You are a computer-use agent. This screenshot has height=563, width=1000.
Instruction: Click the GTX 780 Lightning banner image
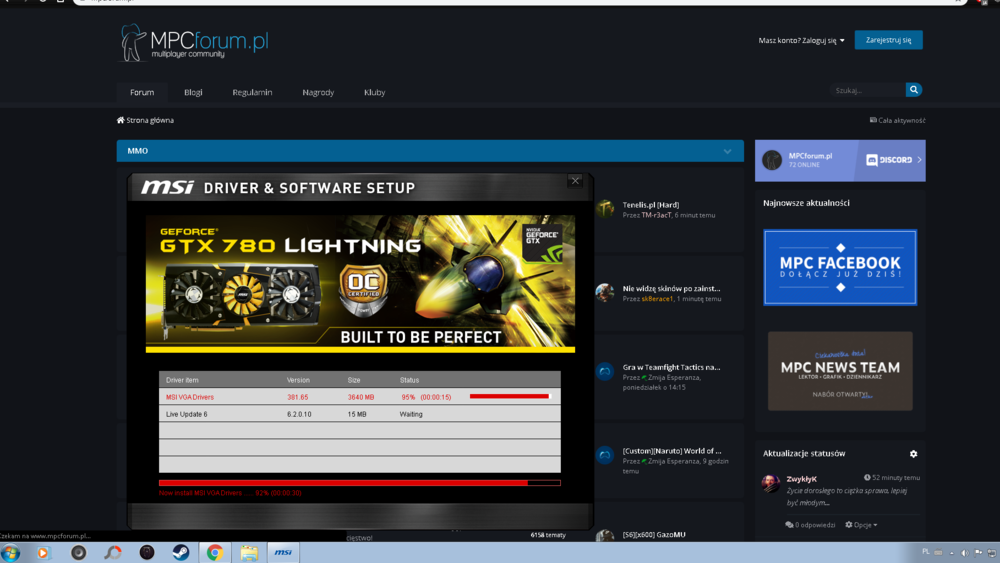click(x=360, y=284)
